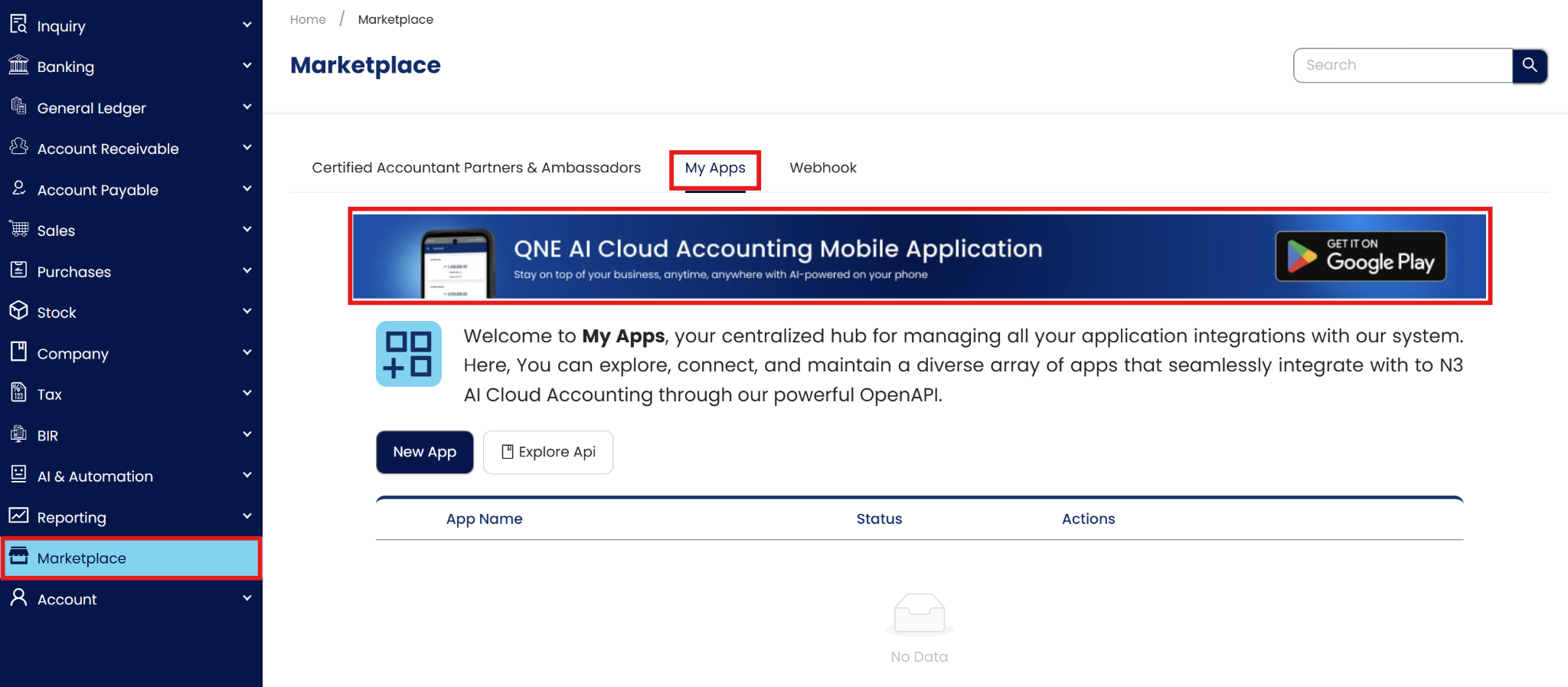Expand the Purchases menu chevron
1568x687 pixels.
coord(247,271)
